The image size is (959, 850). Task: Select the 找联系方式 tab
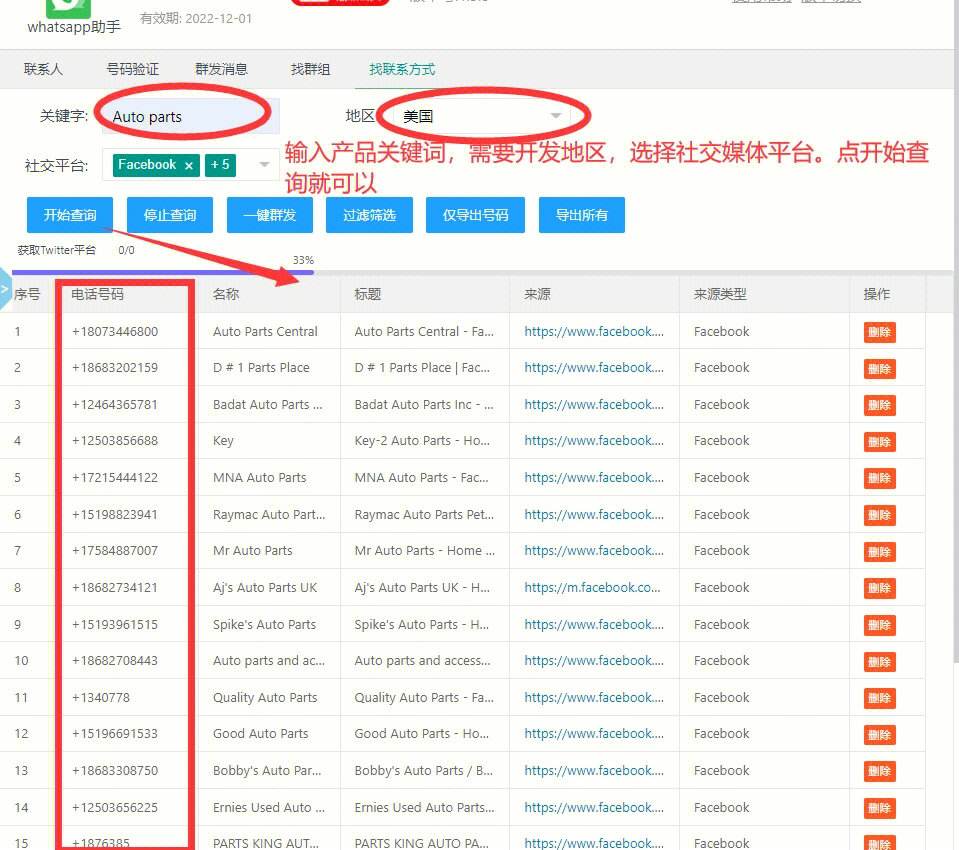coord(402,69)
